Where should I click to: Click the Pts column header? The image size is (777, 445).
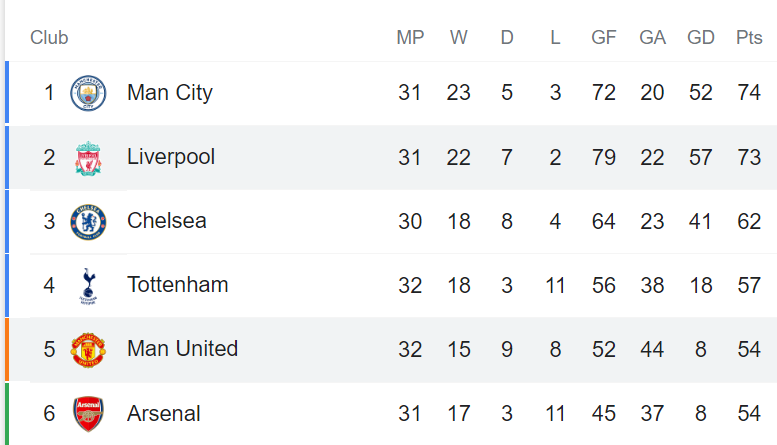click(x=749, y=38)
